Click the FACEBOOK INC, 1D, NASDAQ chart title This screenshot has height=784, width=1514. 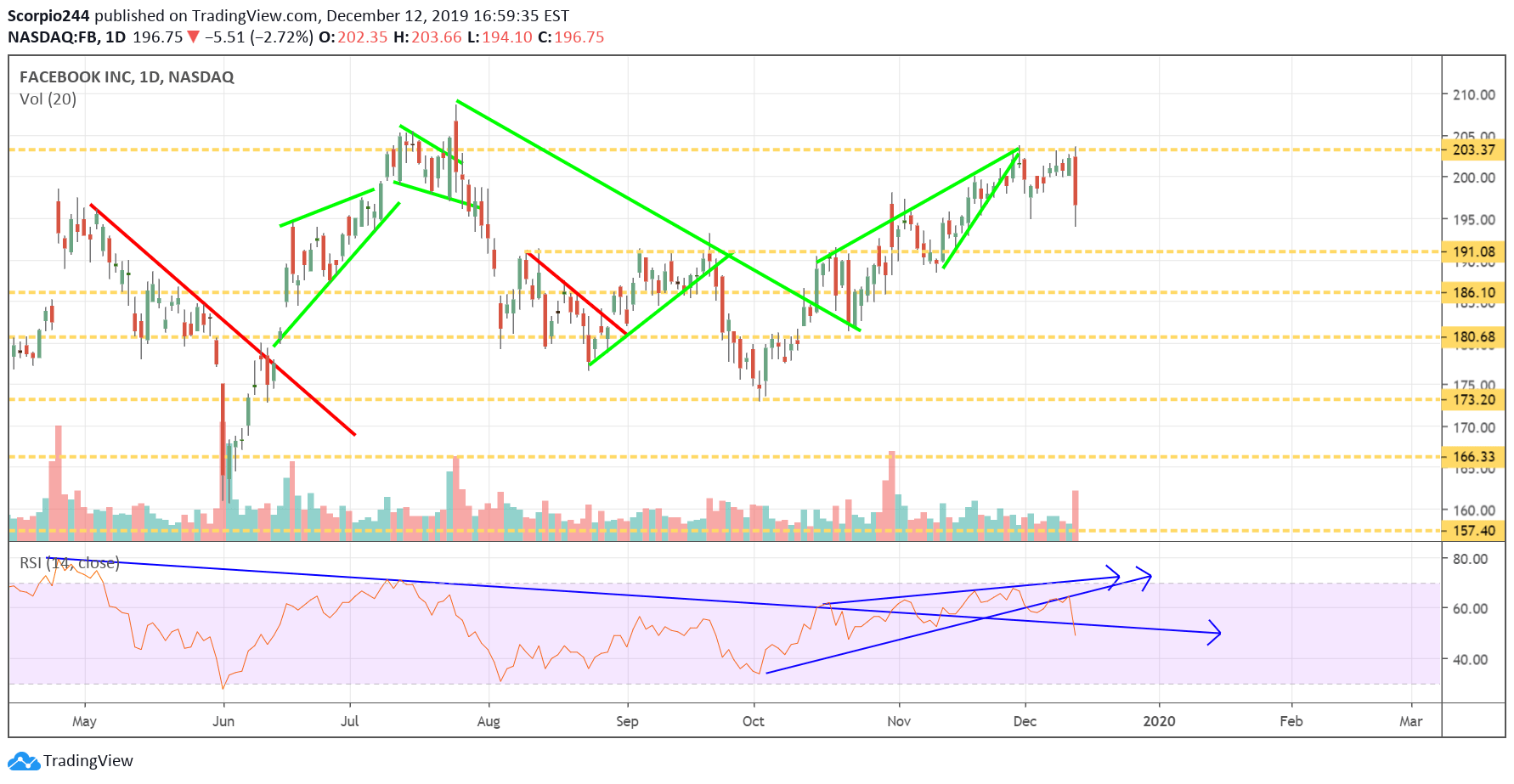click(127, 77)
